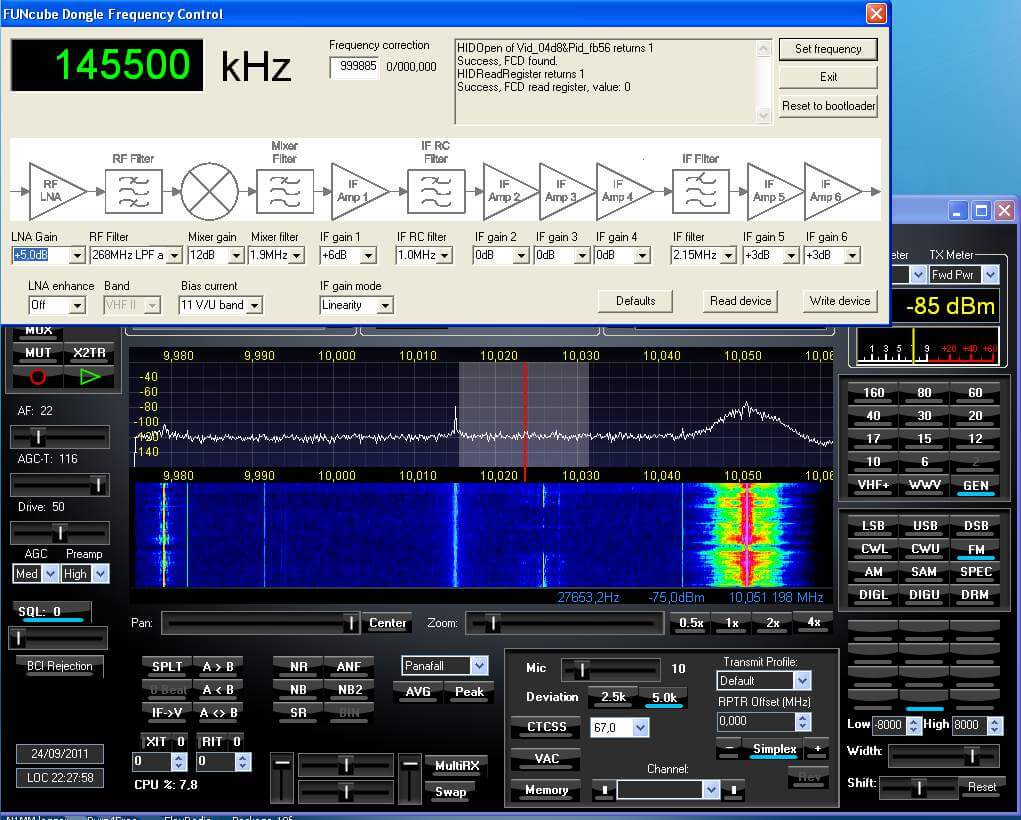Open the Transmit Profile Default dropdown

(x=802, y=681)
